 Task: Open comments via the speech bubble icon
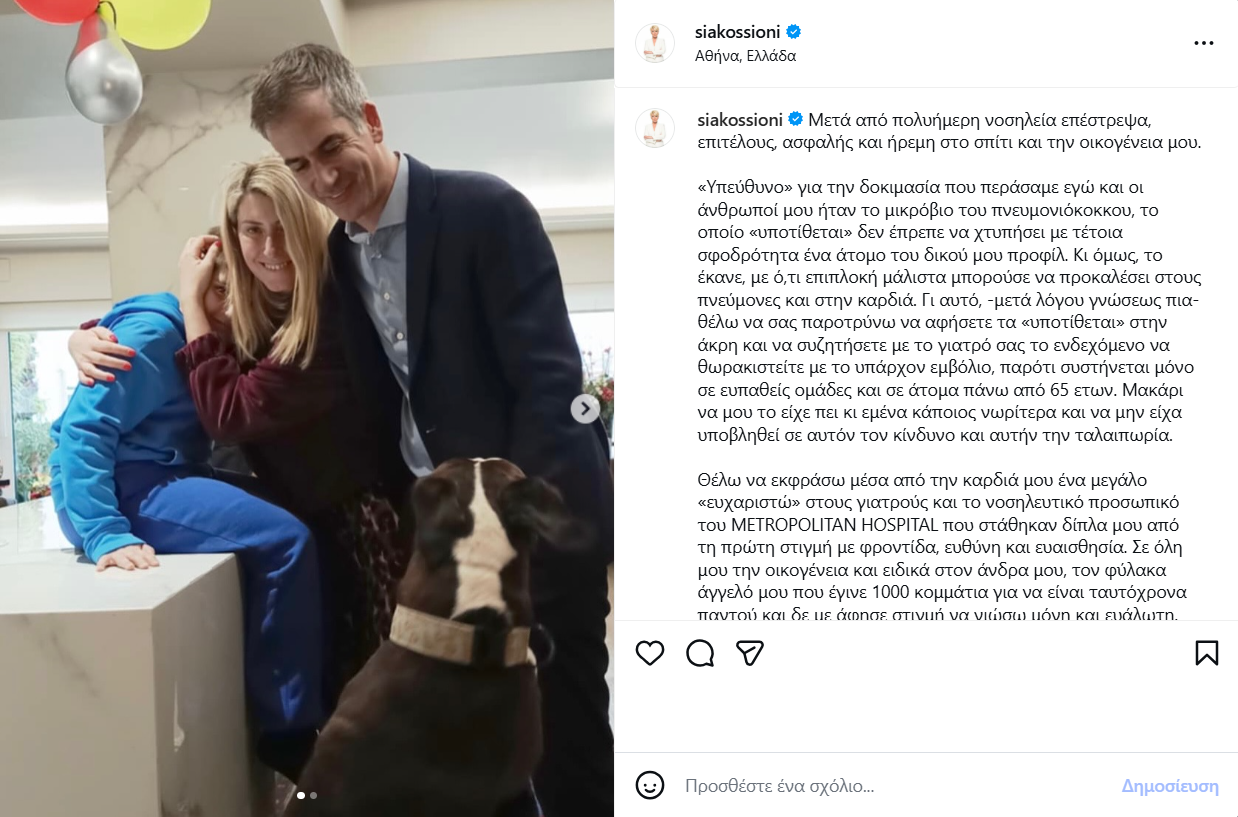[700, 653]
